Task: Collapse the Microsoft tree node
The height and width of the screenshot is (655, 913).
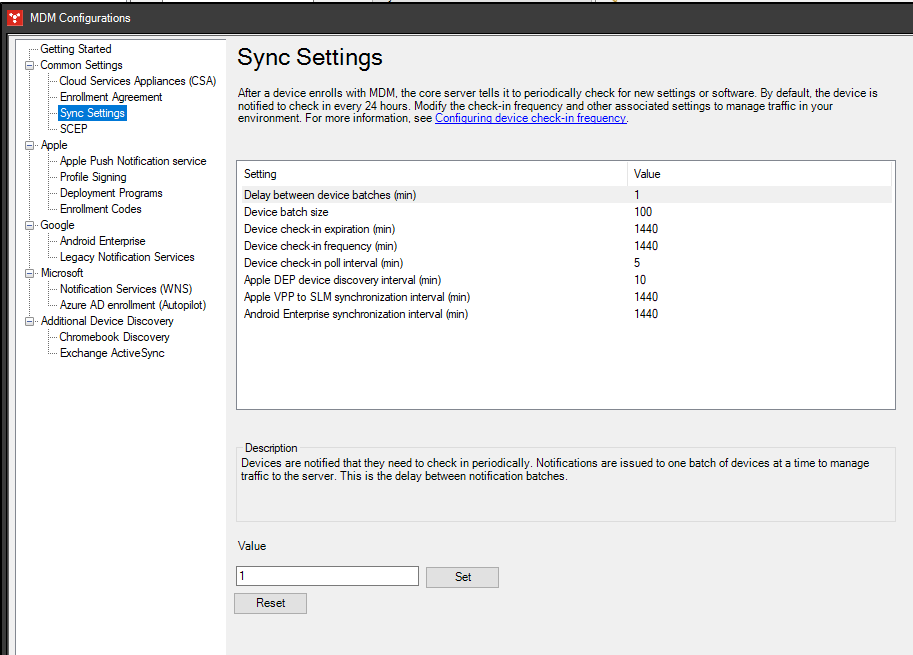Action: coord(30,273)
